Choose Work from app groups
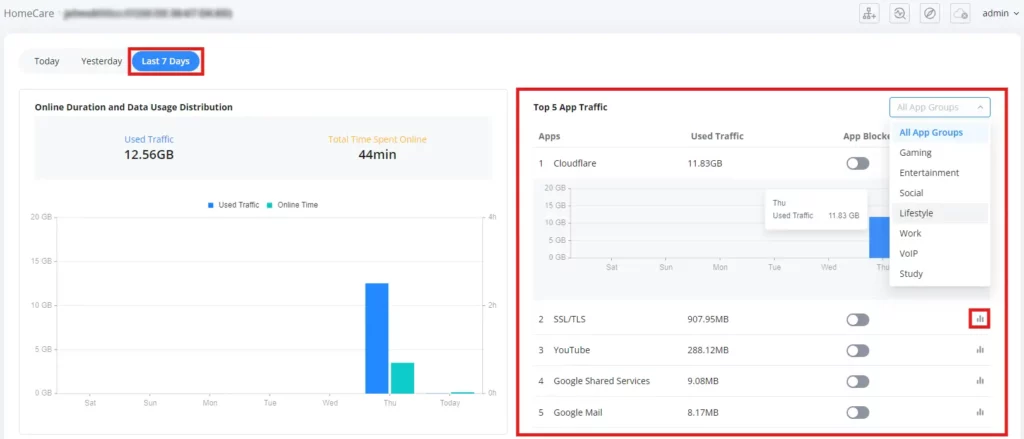 pyautogui.click(x=939, y=233)
